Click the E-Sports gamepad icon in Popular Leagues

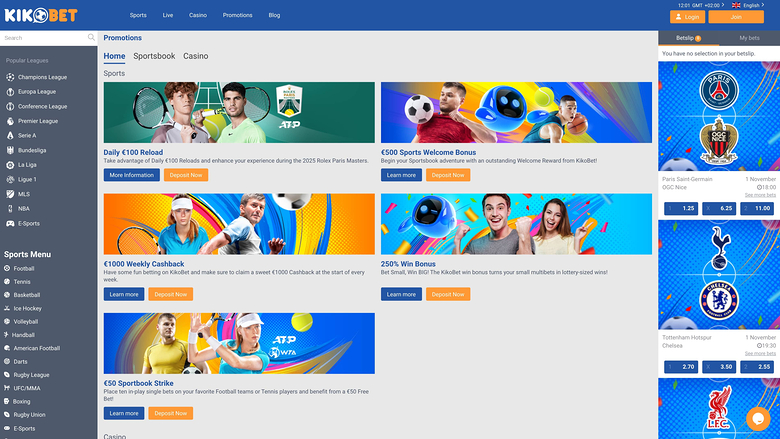click(x=10, y=223)
